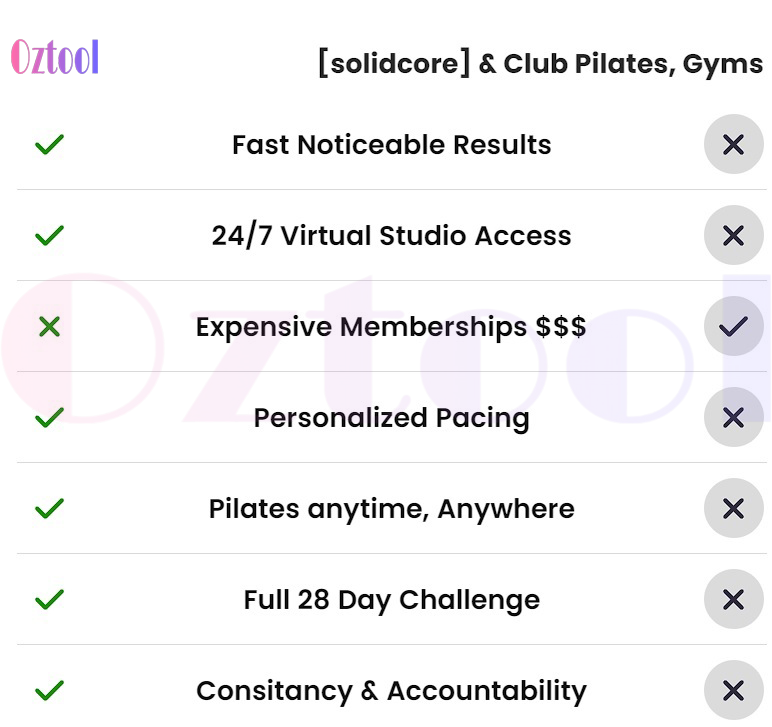772x727 pixels.
Task: Click gray checkmark circle beside Expensive Memberships
Action: (734, 326)
